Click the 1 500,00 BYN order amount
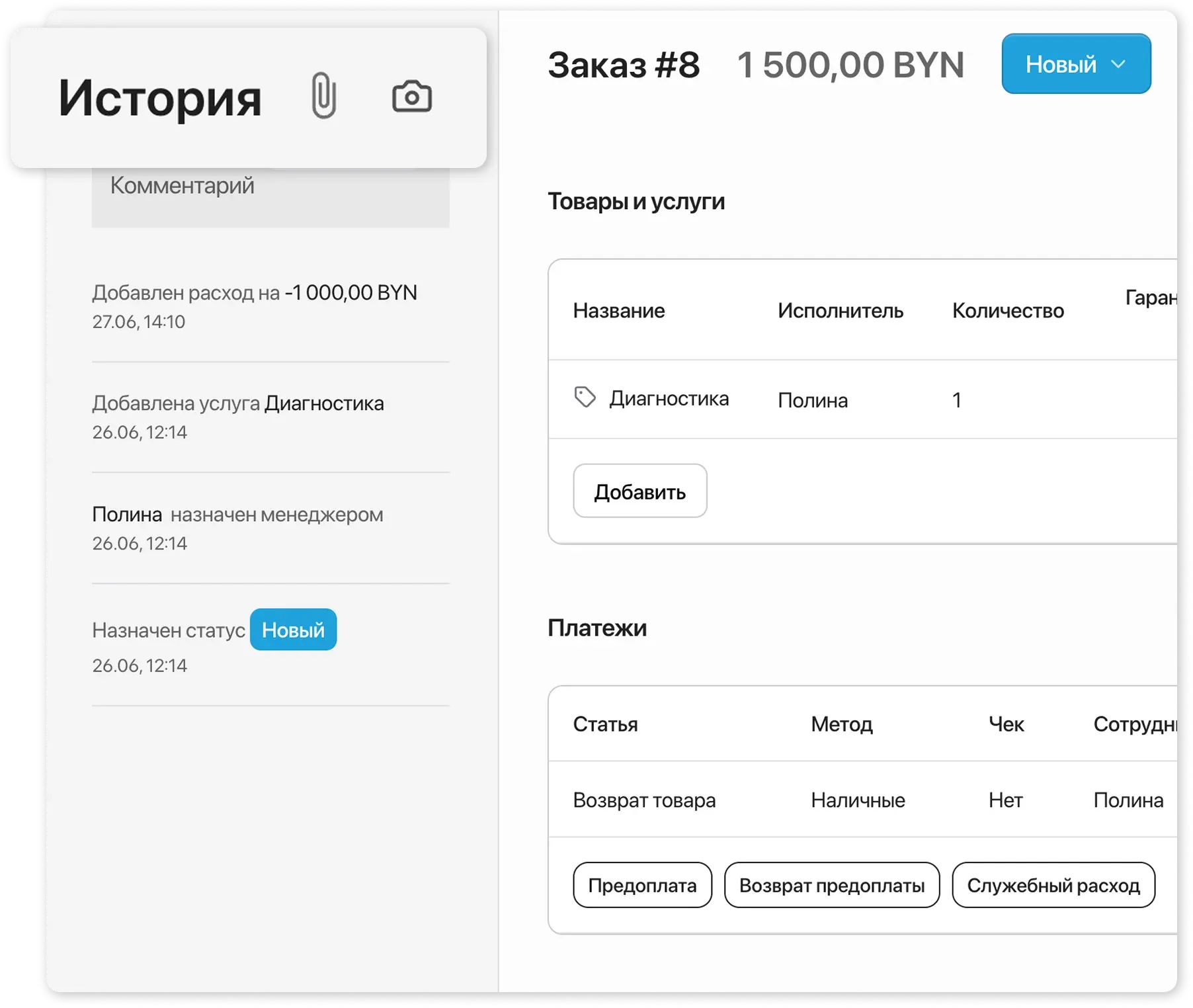 850,64
